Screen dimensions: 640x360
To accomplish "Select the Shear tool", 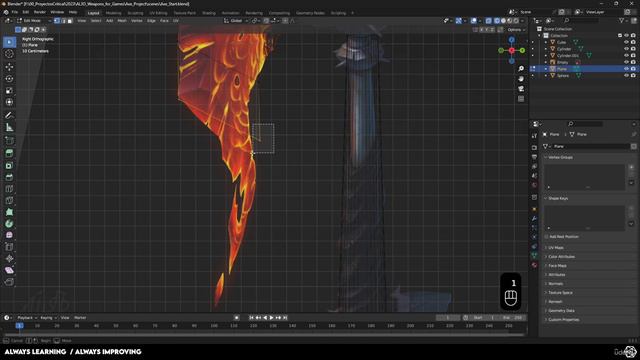I will click(x=9, y=270).
